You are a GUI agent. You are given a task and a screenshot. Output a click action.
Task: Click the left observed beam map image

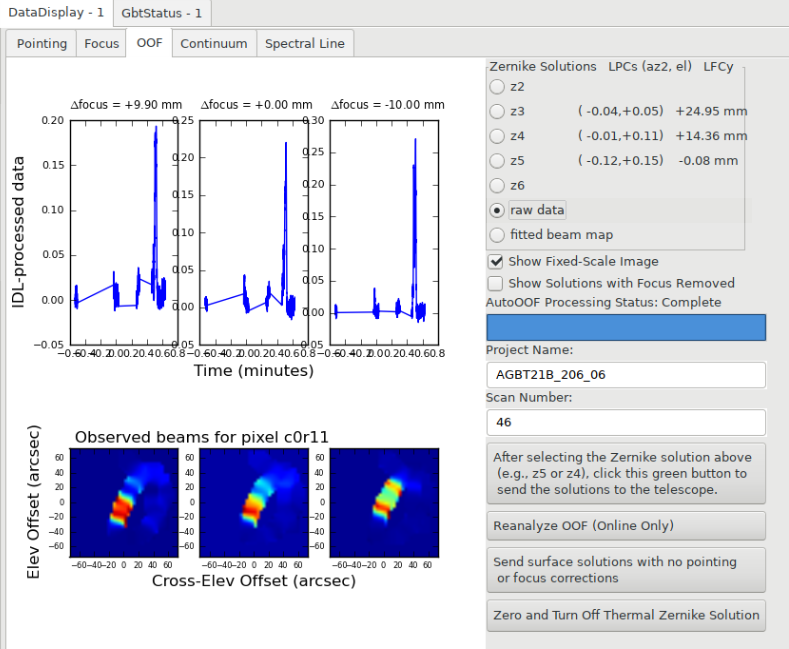(x=124, y=503)
